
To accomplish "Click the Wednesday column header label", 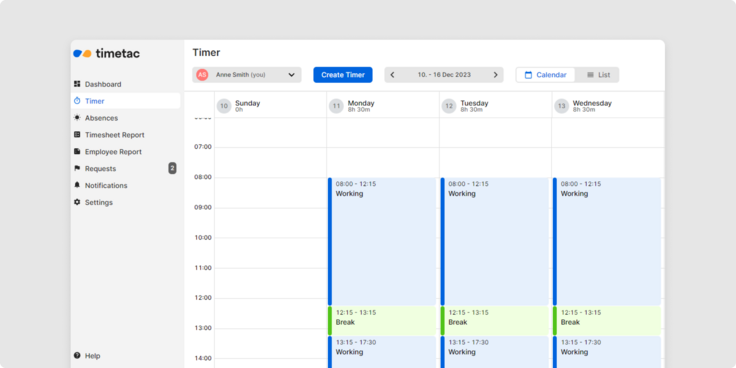I will tap(592, 103).
